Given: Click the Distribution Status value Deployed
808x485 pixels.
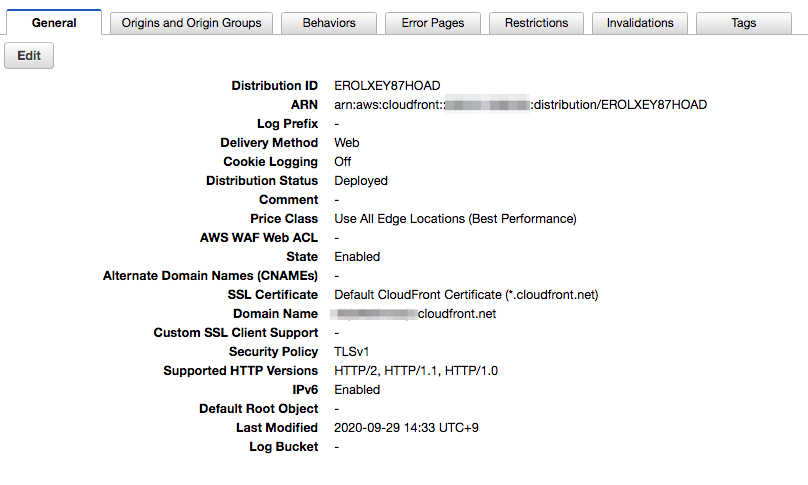Looking at the screenshot, I should [361, 181].
